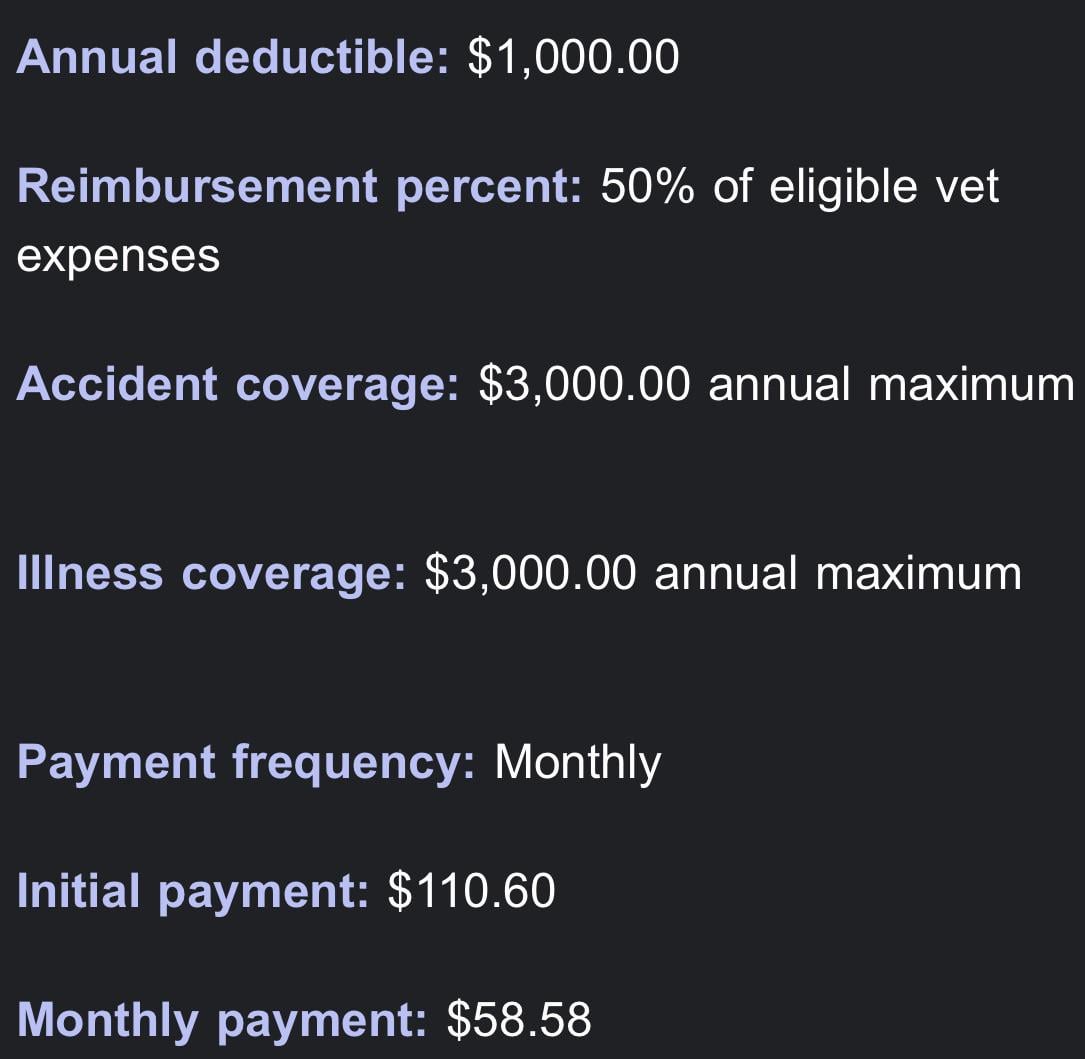Screen dimensions: 1085x1059
Task: Select the $1,000.00 deductible amount
Action: [573, 57]
